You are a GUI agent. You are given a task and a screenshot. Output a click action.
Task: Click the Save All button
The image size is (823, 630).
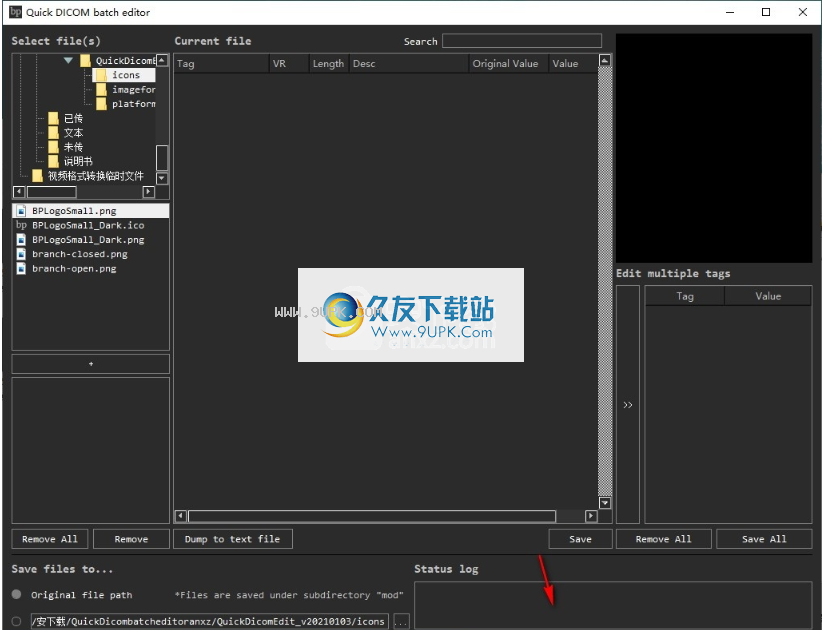[764, 539]
